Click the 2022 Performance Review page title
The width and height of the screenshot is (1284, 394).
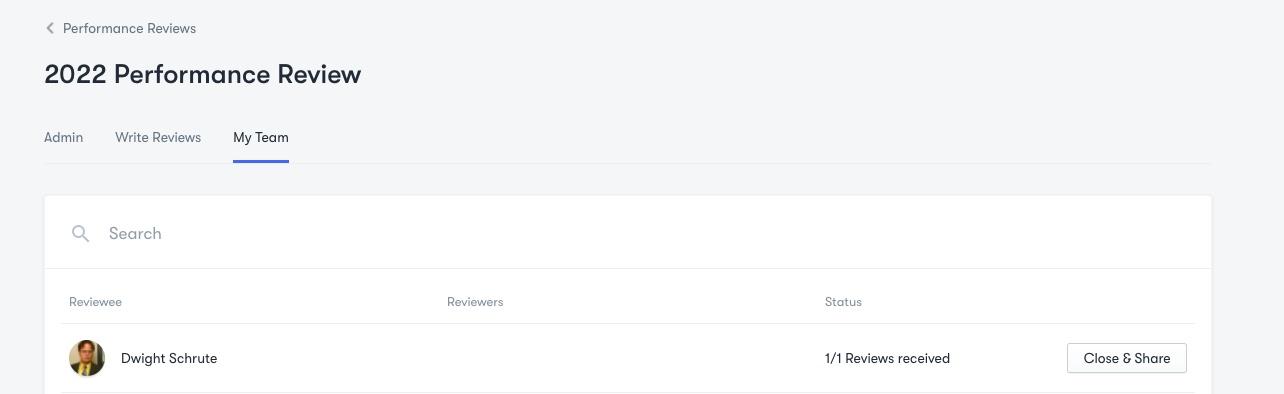click(x=203, y=74)
